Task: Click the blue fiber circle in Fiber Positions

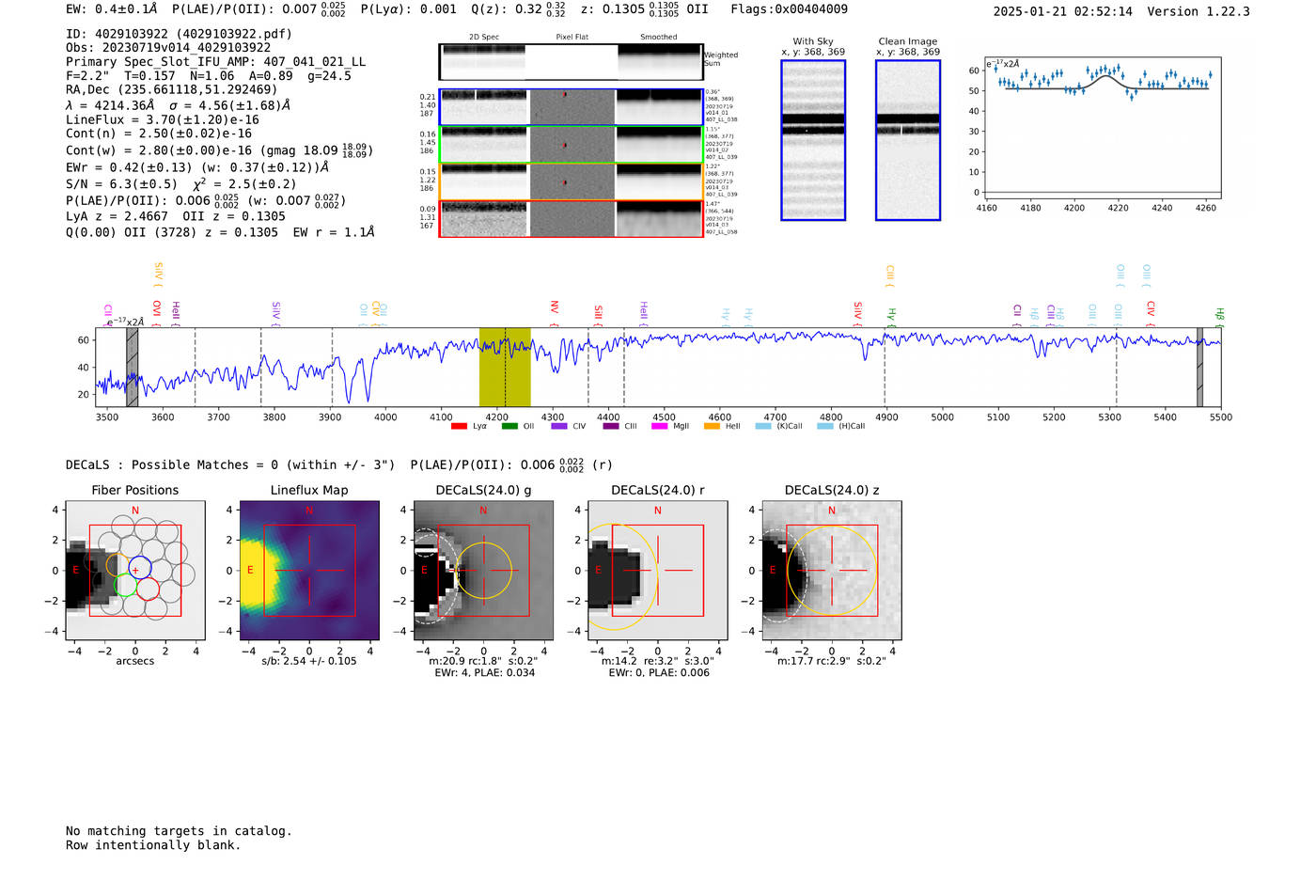Action: point(139,567)
